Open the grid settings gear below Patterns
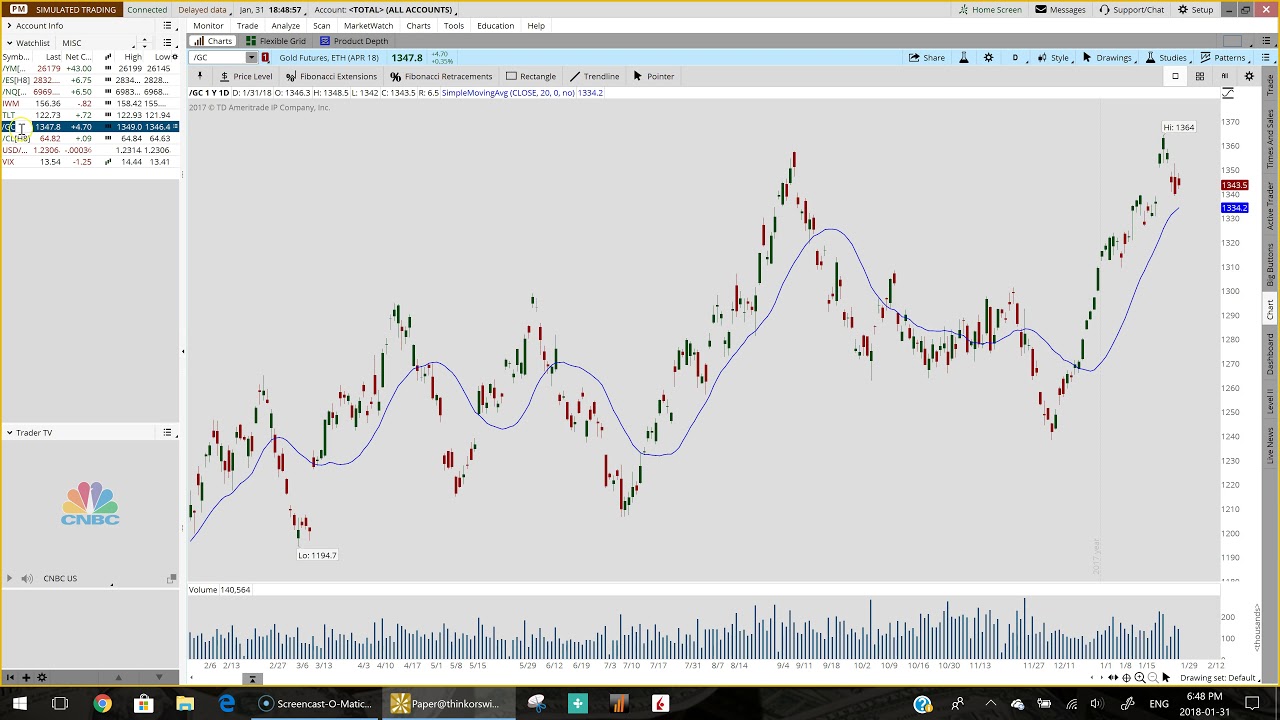This screenshot has height=720, width=1280. tap(1249, 76)
